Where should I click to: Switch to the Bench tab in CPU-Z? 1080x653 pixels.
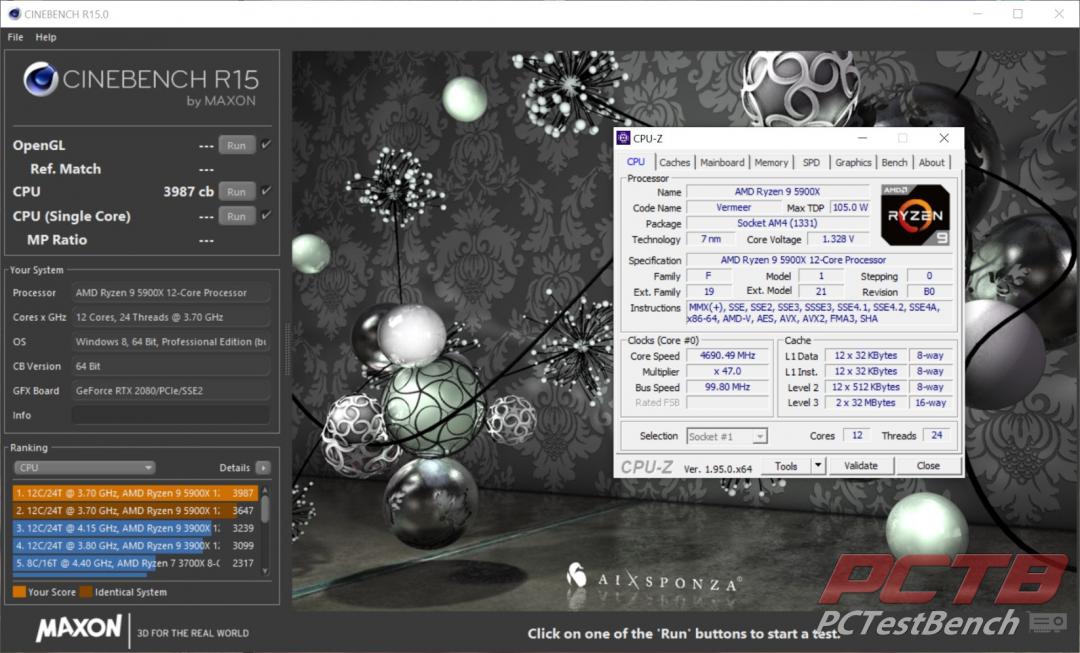click(894, 163)
